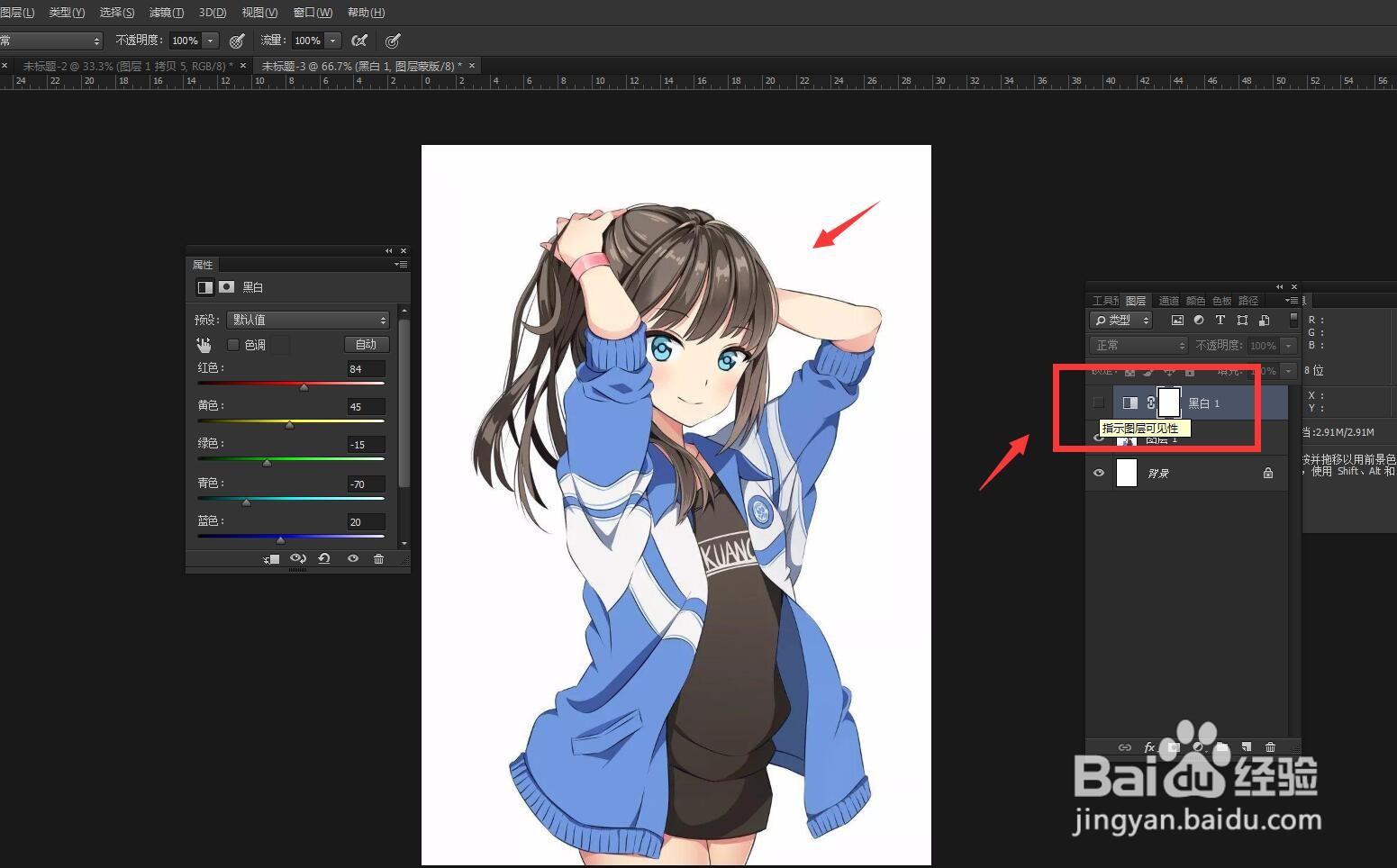Clip adjustment to layer below icon
1397x868 pixels.
[x=271, y=559]
